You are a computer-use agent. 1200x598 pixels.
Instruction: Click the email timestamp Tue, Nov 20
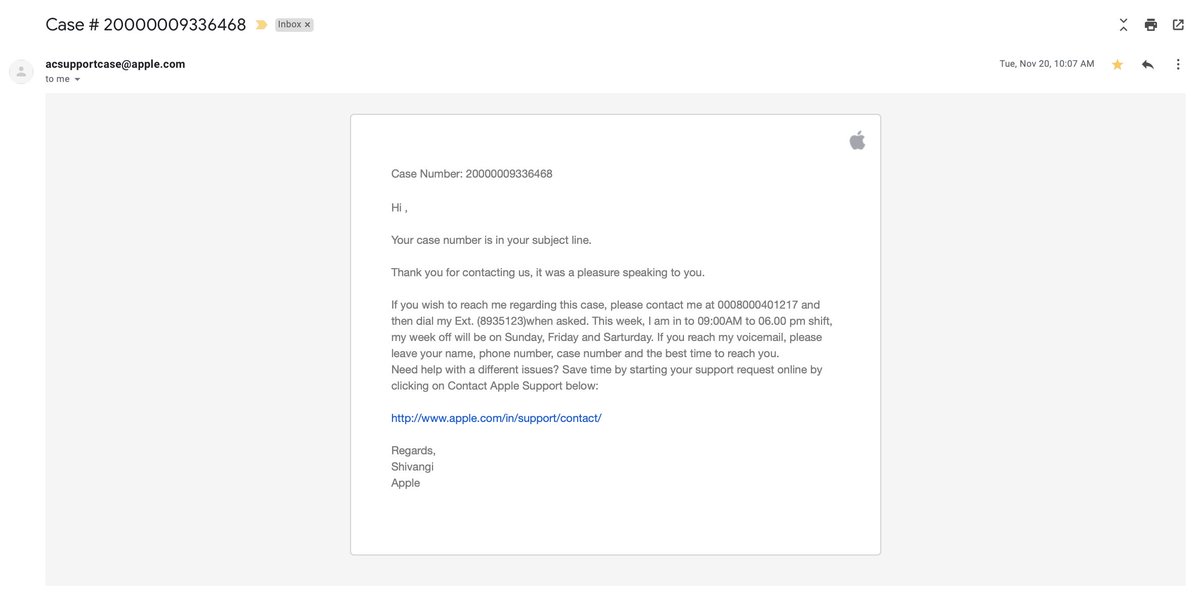(1047, 64)
